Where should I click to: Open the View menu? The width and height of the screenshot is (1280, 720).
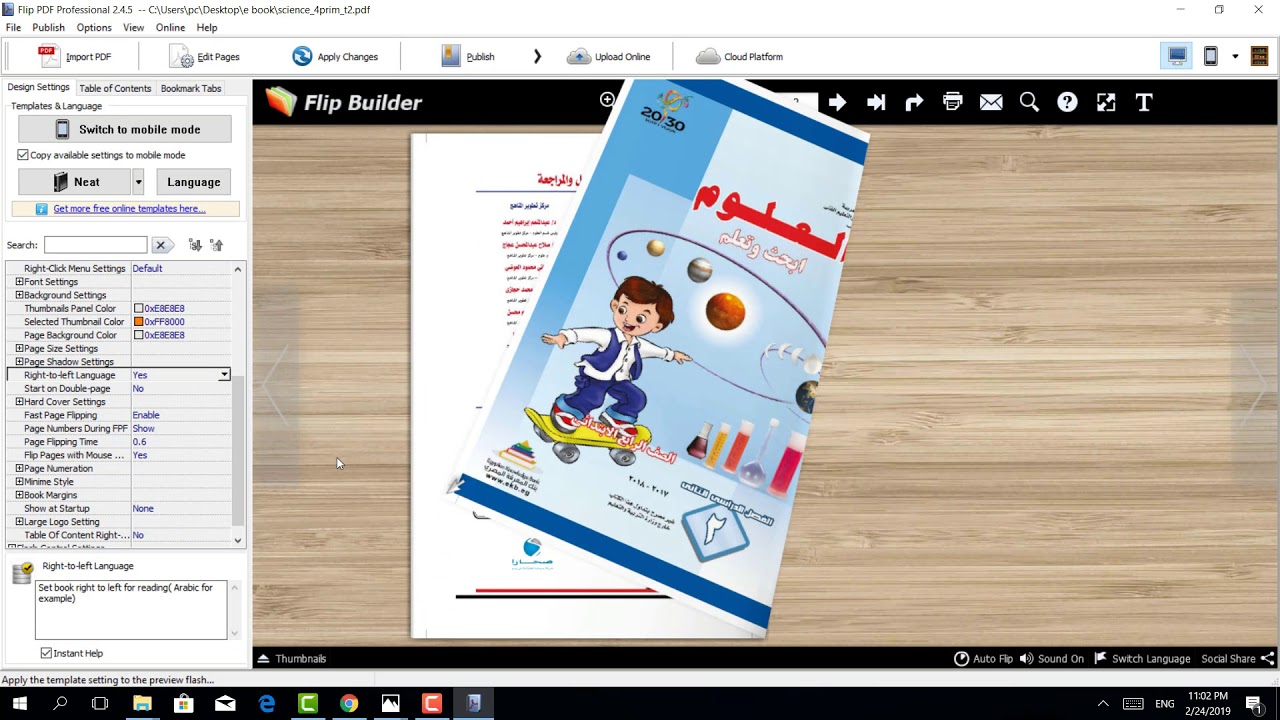click(x=133, y=27)
